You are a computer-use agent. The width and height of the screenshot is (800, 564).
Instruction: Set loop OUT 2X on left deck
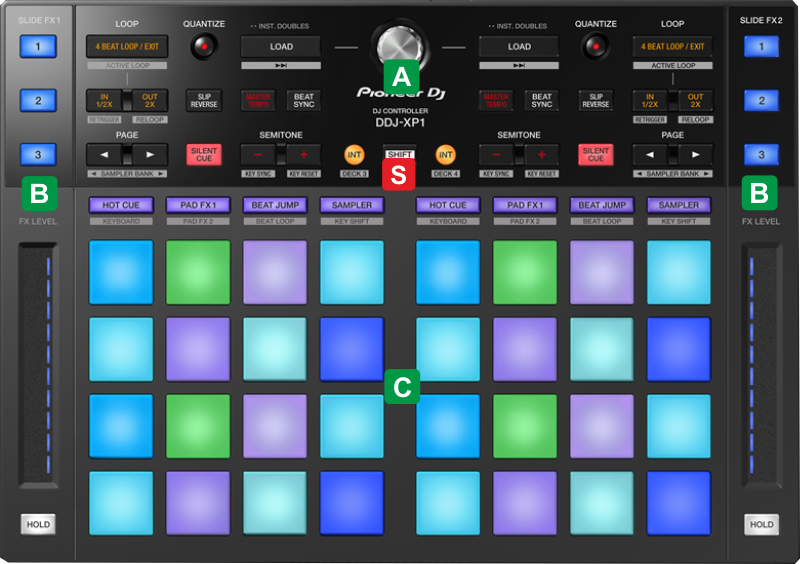149,100
